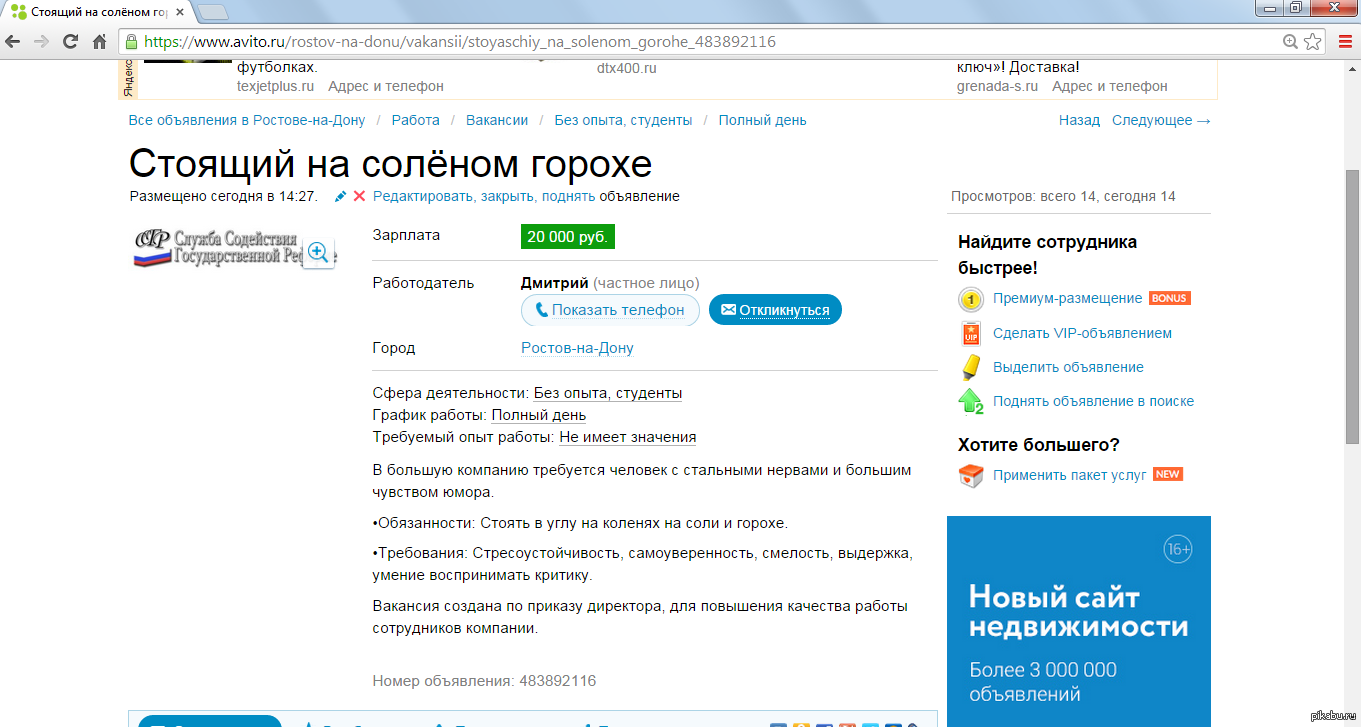Click the pencil edit icon under title
The width and height of the screenshot is (1361, 727).
(x=340, y=197)
